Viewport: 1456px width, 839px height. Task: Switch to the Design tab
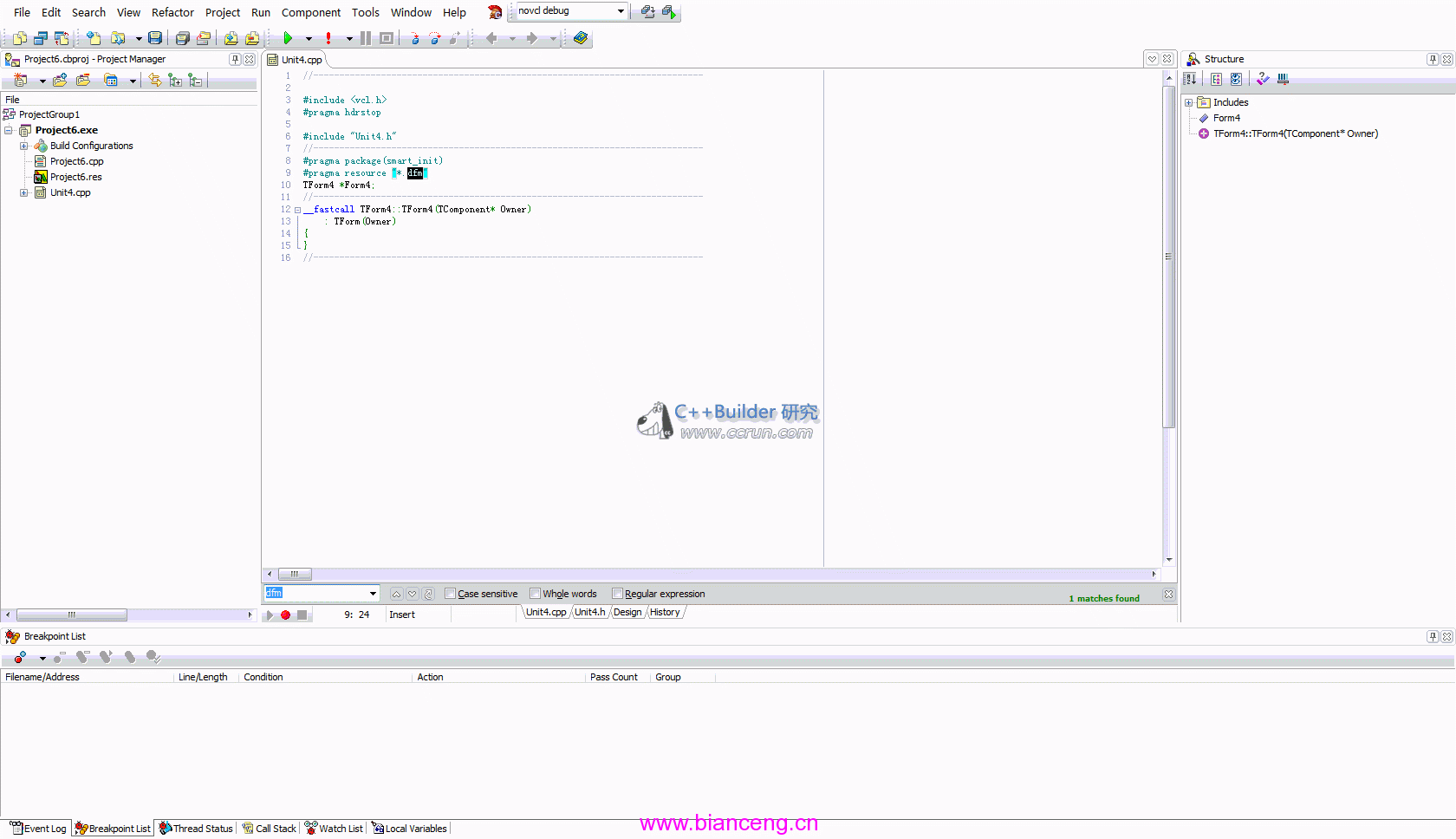[627, 612]
